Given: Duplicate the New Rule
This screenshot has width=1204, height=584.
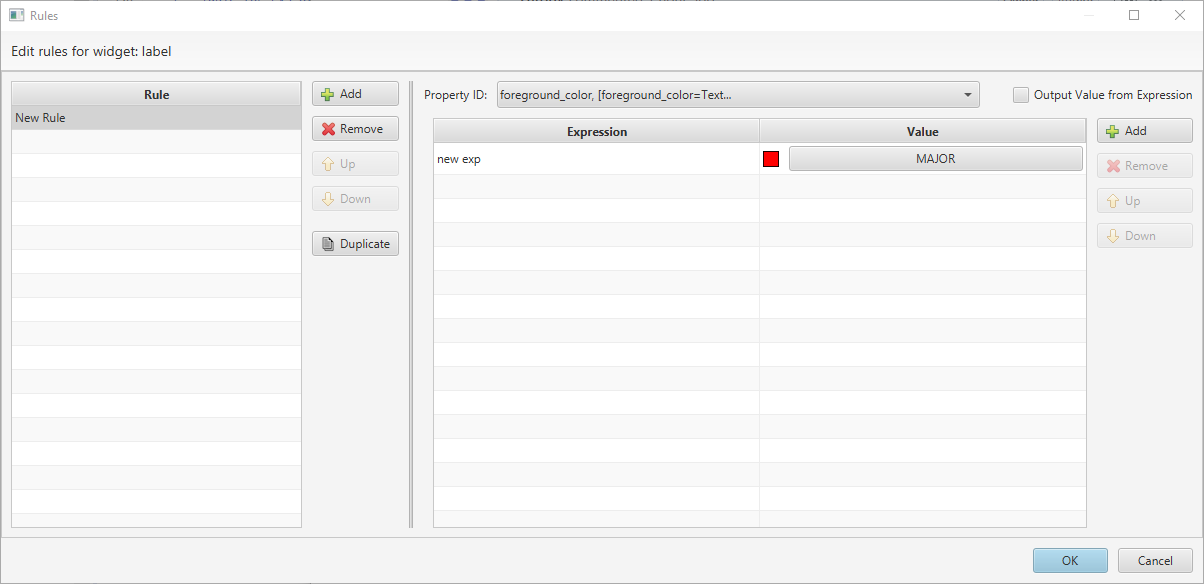Looking at the screenshot, I should [355, 243].
